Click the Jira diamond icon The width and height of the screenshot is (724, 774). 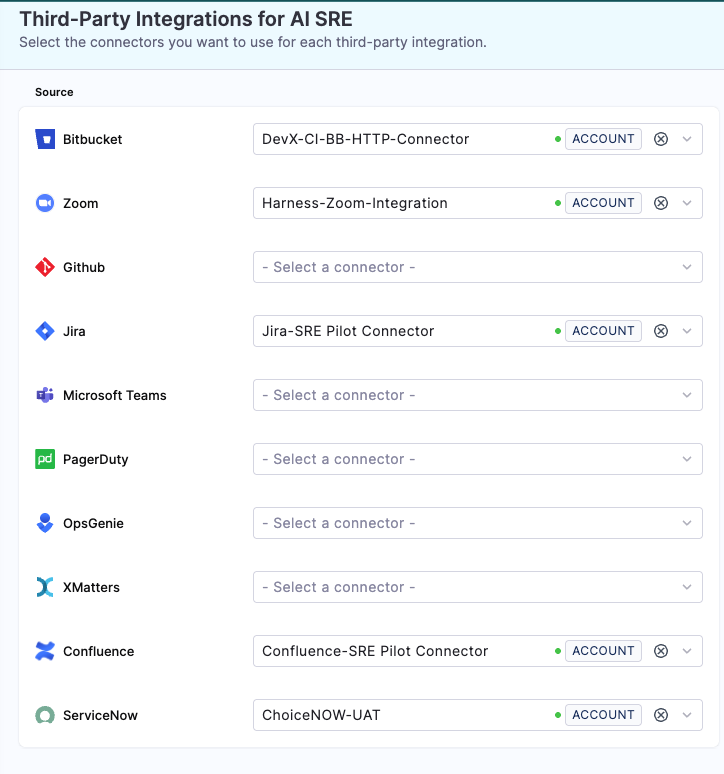point(45,331)
